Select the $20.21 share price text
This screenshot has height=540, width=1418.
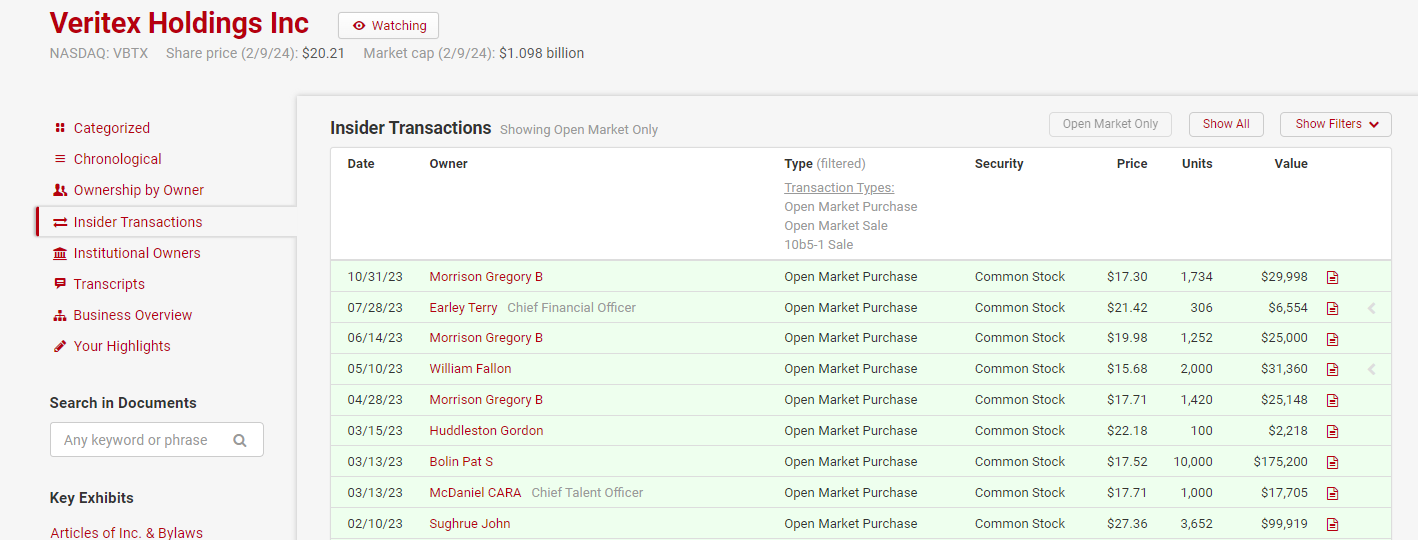[323, 54]
